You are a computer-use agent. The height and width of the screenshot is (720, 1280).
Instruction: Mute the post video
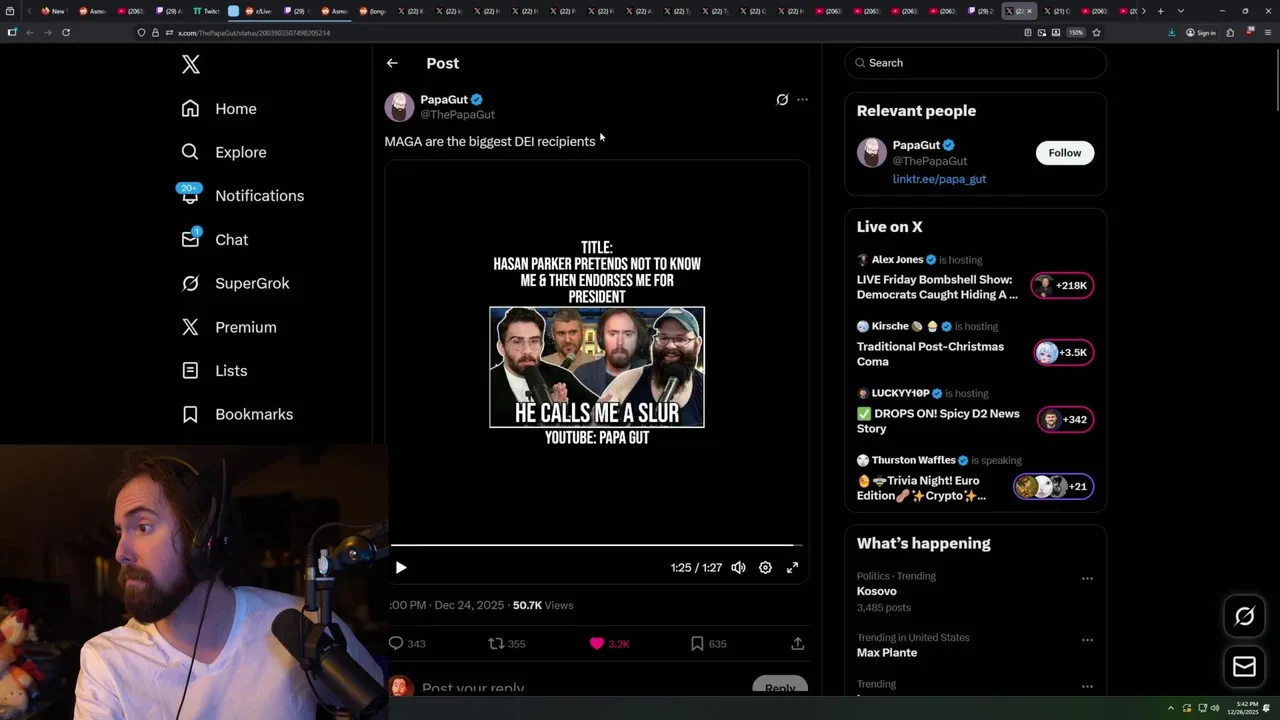pos(738,568)
